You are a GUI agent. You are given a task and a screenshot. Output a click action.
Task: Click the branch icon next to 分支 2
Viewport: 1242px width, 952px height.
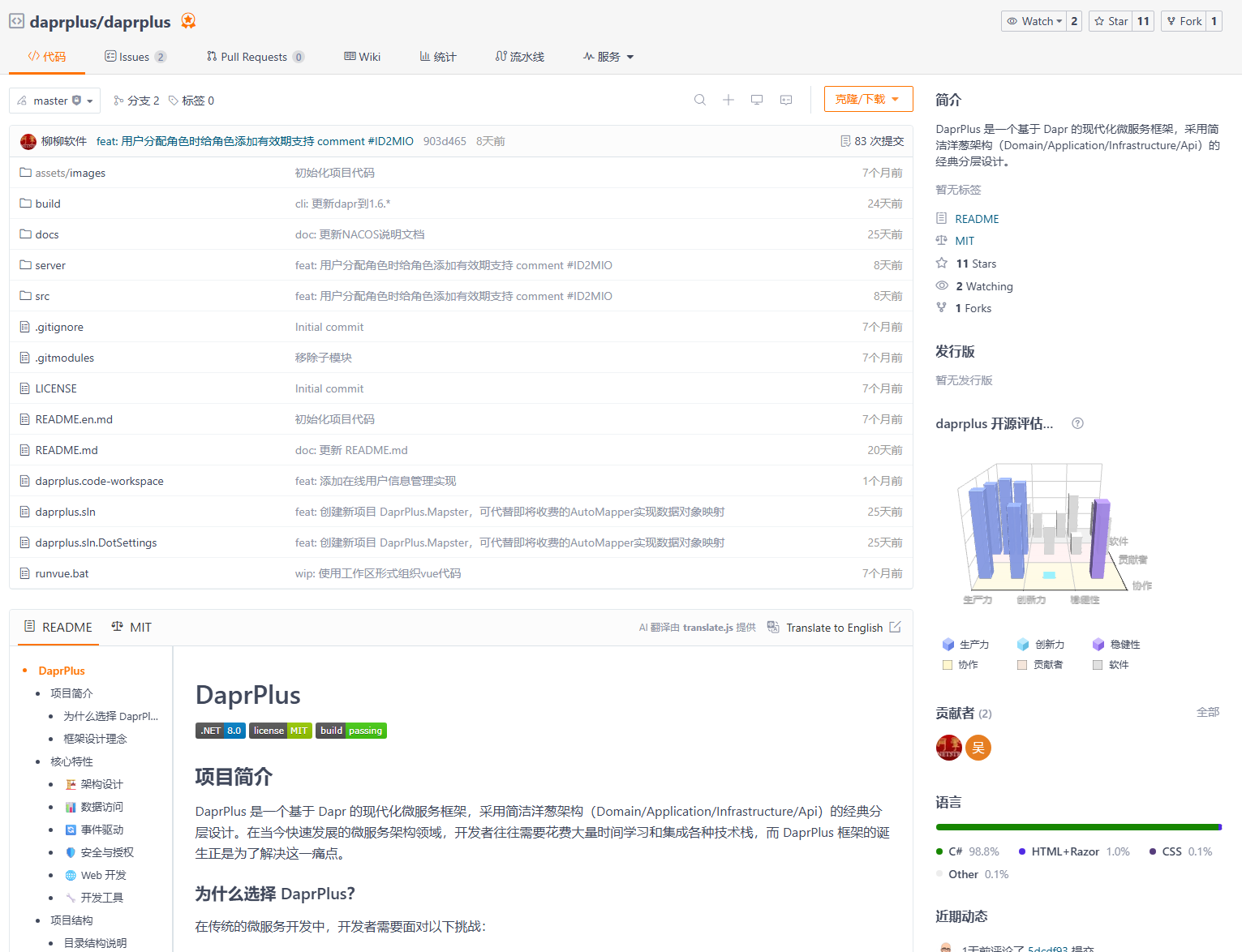click(118, 101)
